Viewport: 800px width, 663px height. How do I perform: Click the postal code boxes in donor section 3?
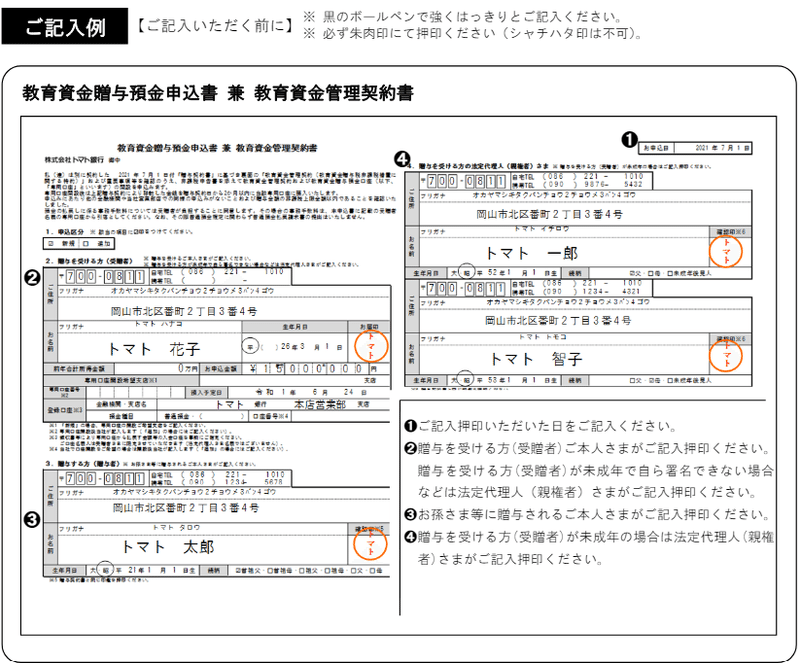(106, 478)
